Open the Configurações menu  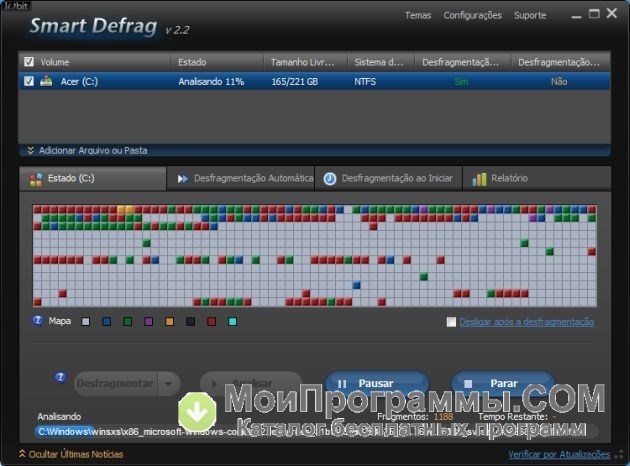click(x=472, y=15)
